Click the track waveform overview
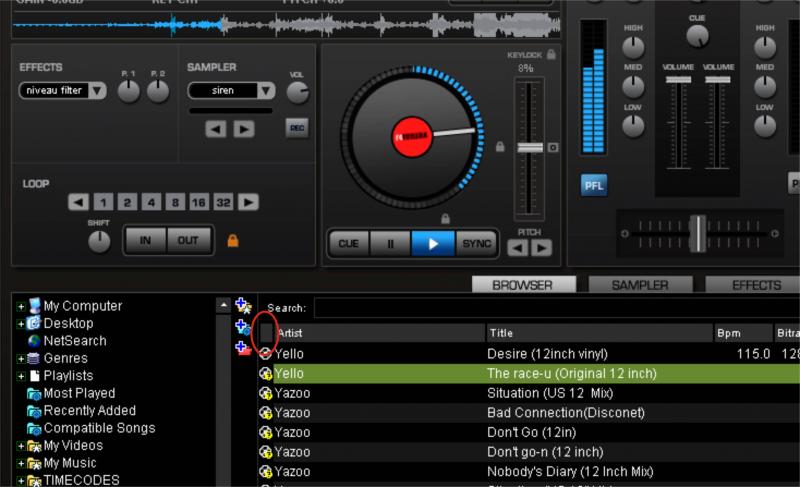This screenshot has width=800, height=487. click(286, 24)
